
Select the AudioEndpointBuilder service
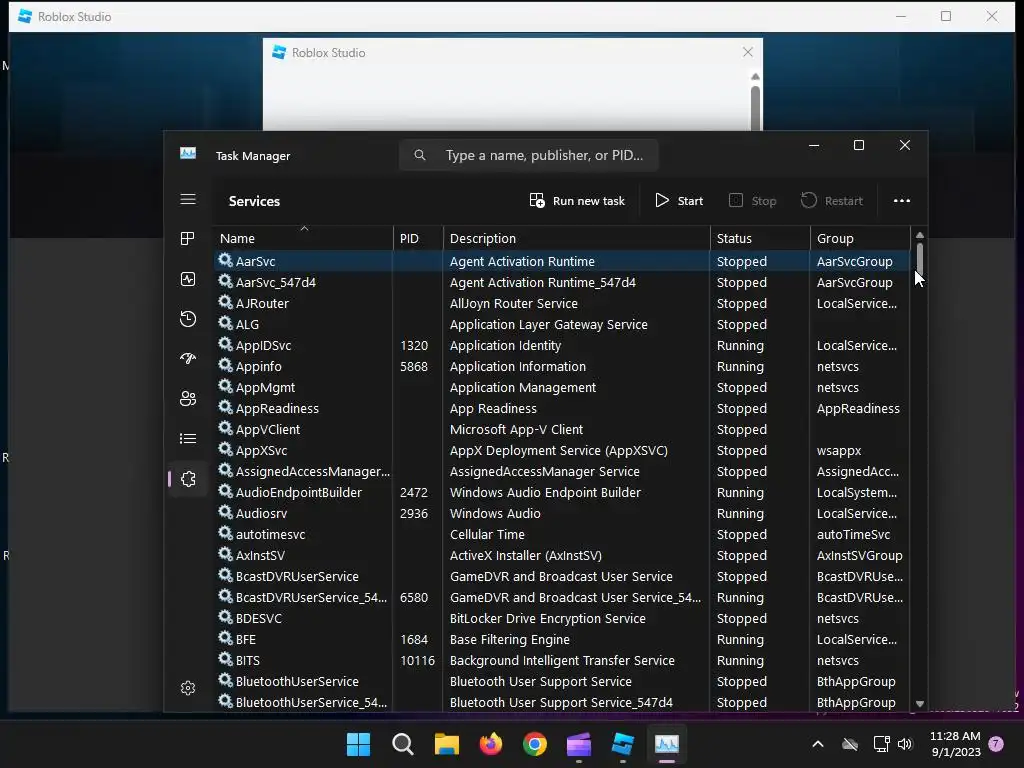coord(562,492)
